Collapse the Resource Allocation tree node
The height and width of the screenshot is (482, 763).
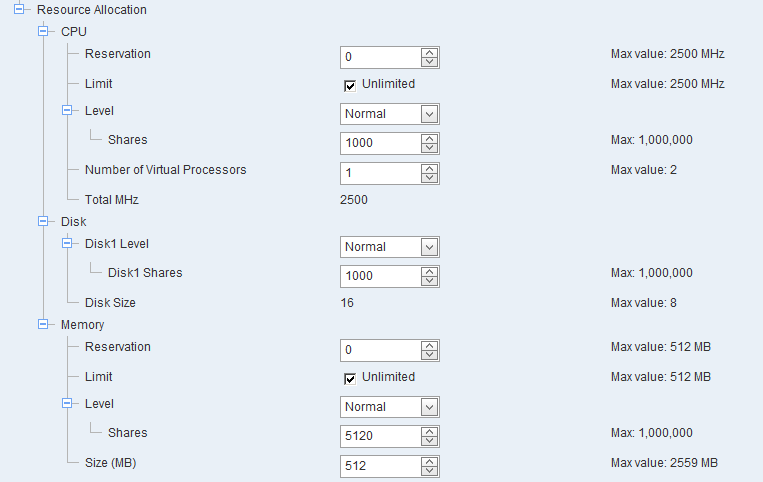(x=19, y=10)
